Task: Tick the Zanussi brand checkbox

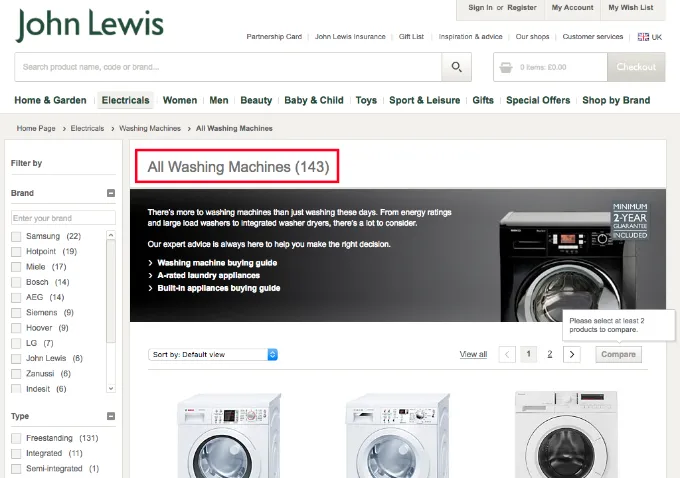Action: pyautogui.click(x=16, y=374)
